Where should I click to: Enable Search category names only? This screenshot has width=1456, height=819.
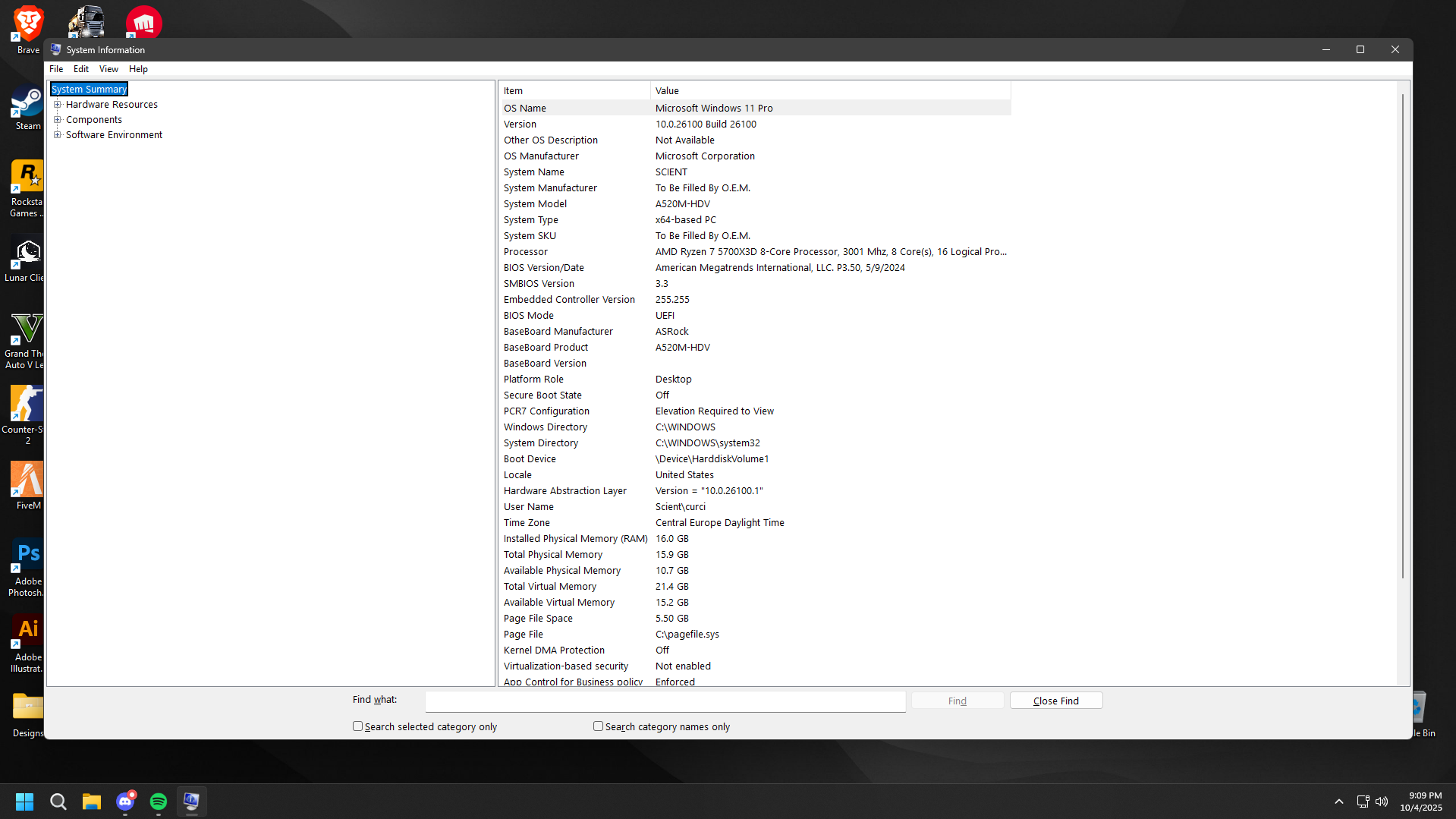click(598, 726)
